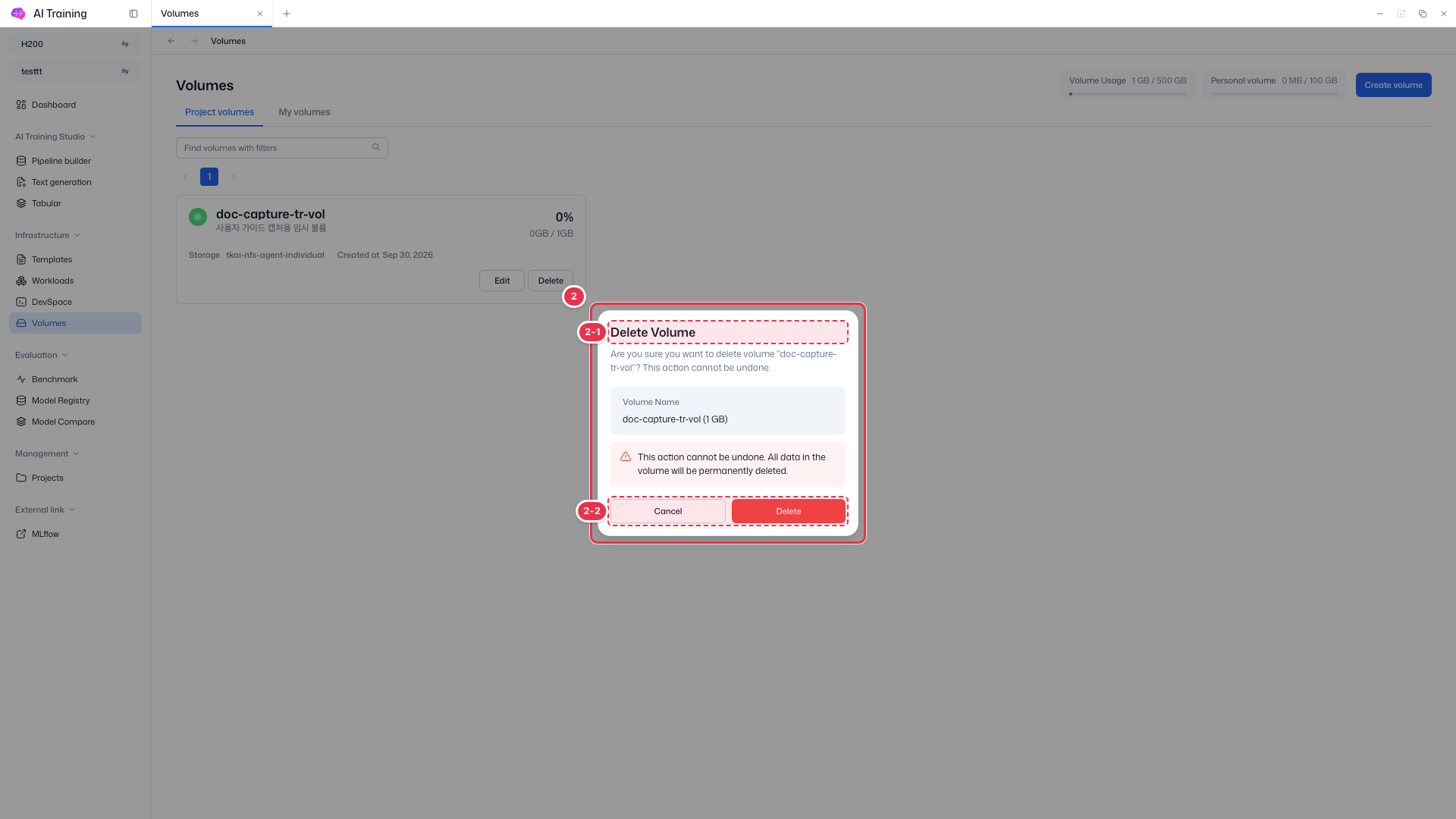The height and width of the screenshot is (819, 1456).
Task: Click the Volume Usage progress bar
Action: 1128,94
